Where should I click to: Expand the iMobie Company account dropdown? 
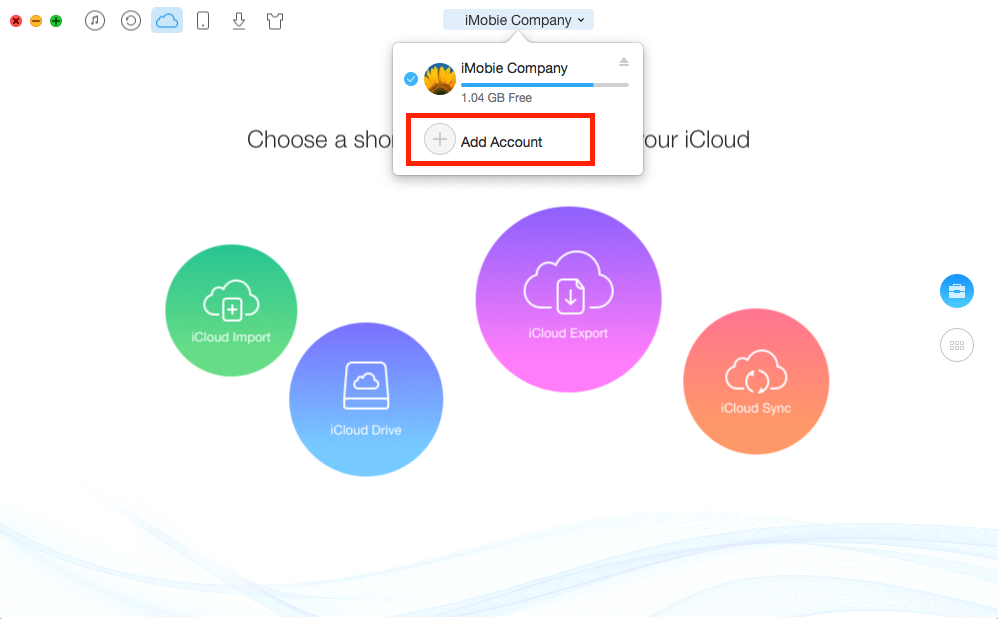tap(519, 20)
